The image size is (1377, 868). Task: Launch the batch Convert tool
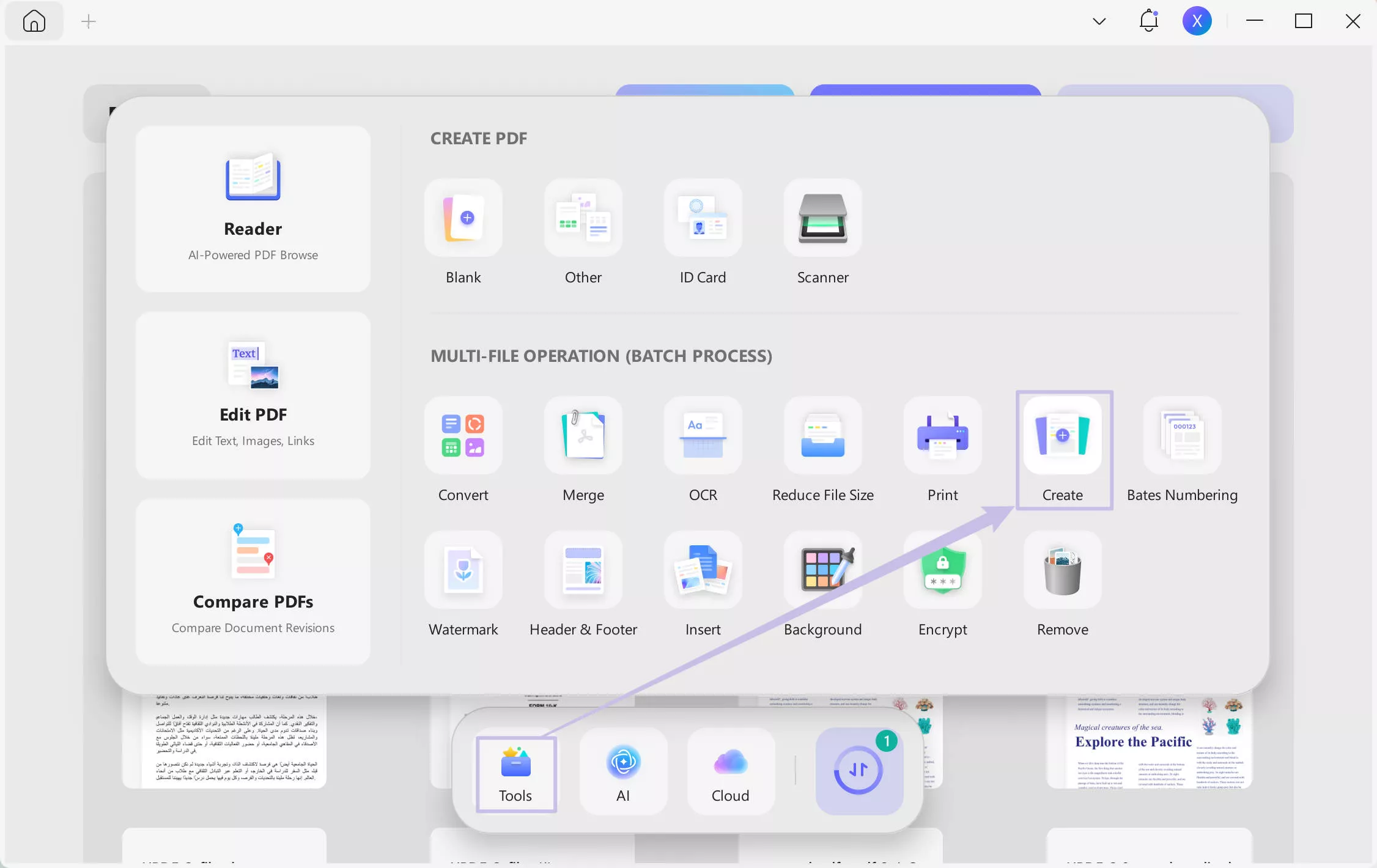point(463,451)
